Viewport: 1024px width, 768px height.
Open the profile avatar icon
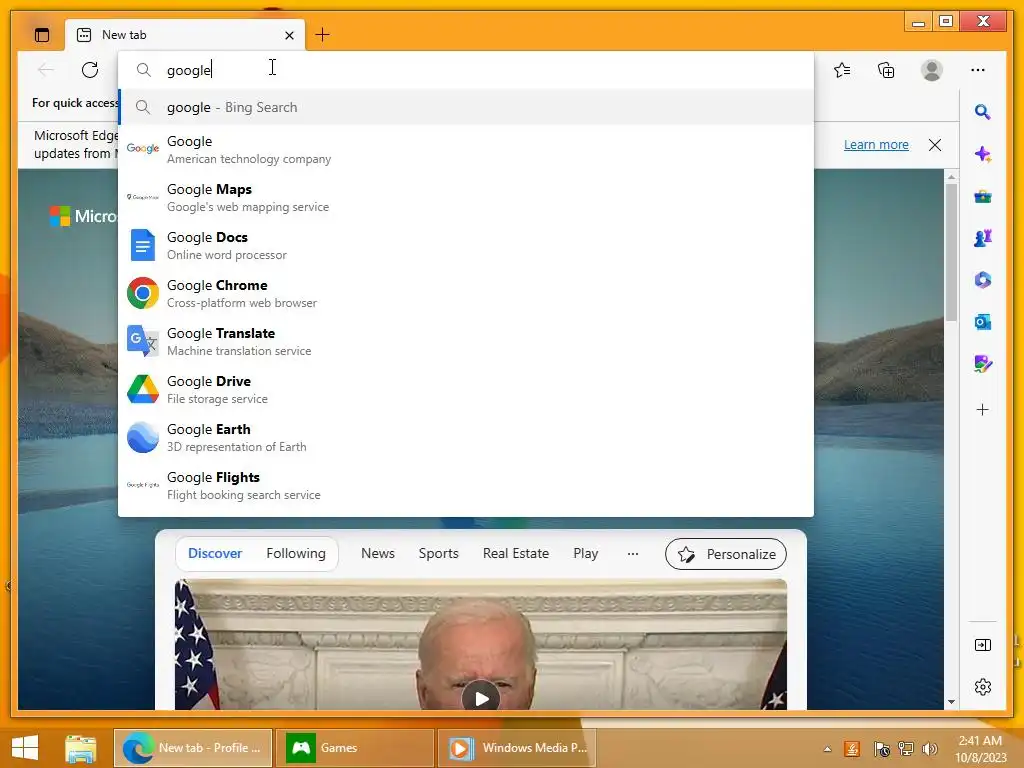pyautogui.click(x=932, y=70)
